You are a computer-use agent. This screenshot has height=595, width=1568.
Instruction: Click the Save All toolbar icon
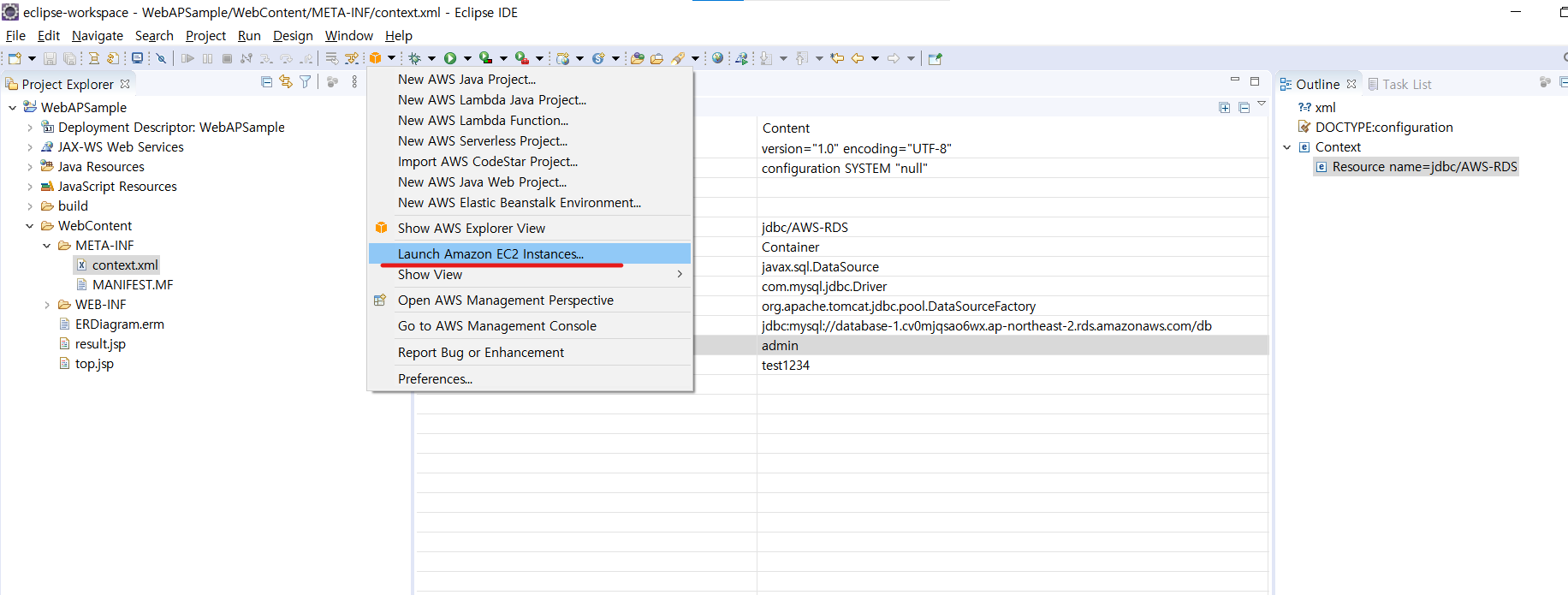pos(70,58)
